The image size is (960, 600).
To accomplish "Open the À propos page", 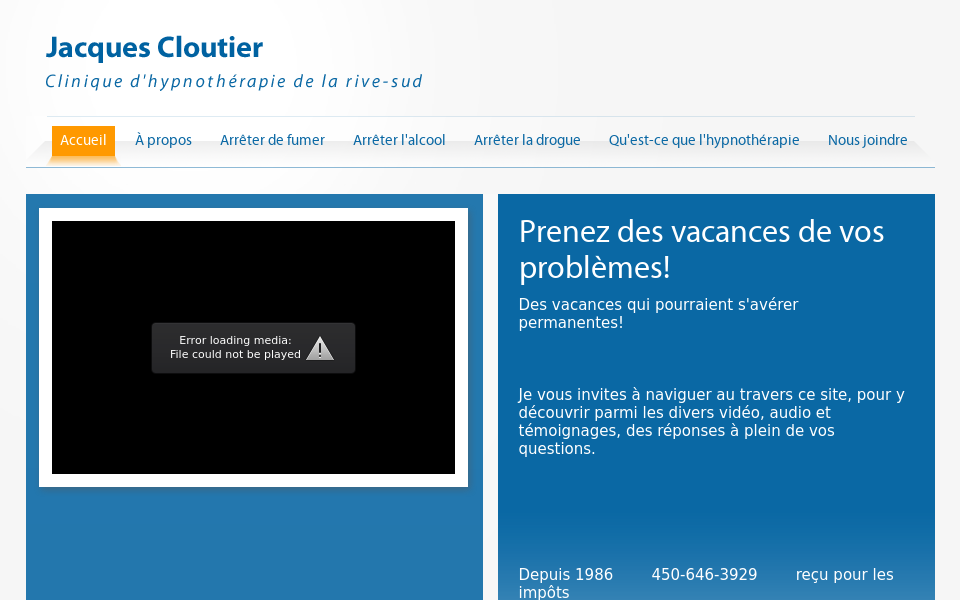I will click(x=163, y=140).
